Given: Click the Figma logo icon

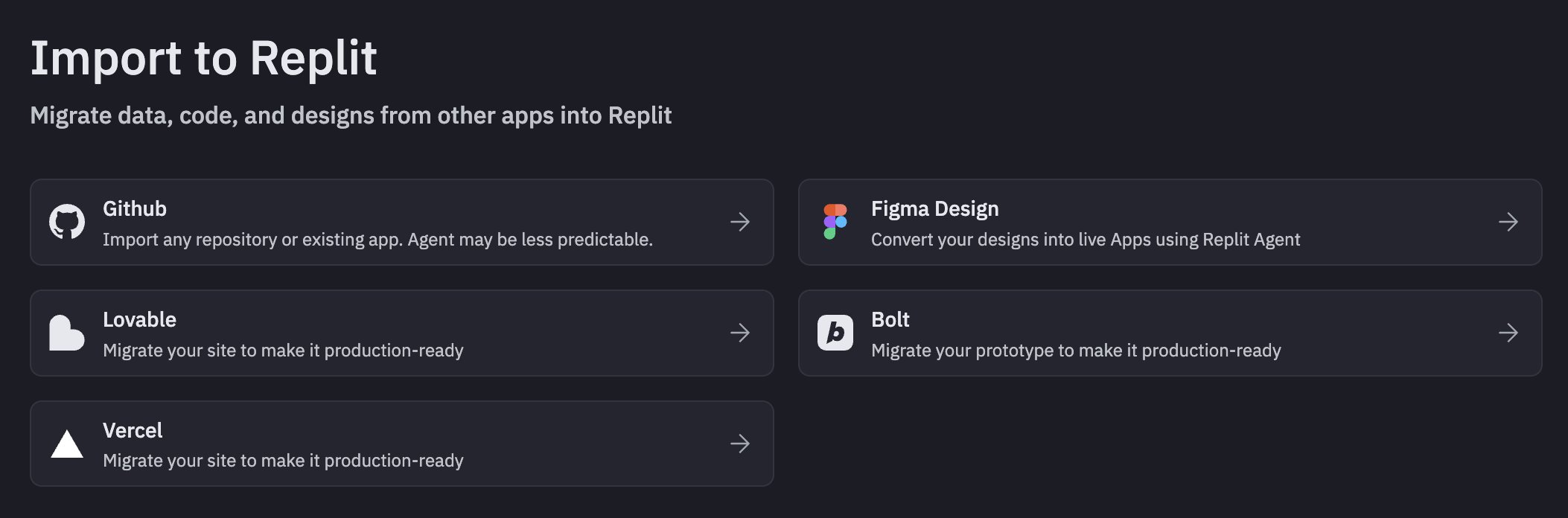Looking at the screenshot, I should point(835,222).
